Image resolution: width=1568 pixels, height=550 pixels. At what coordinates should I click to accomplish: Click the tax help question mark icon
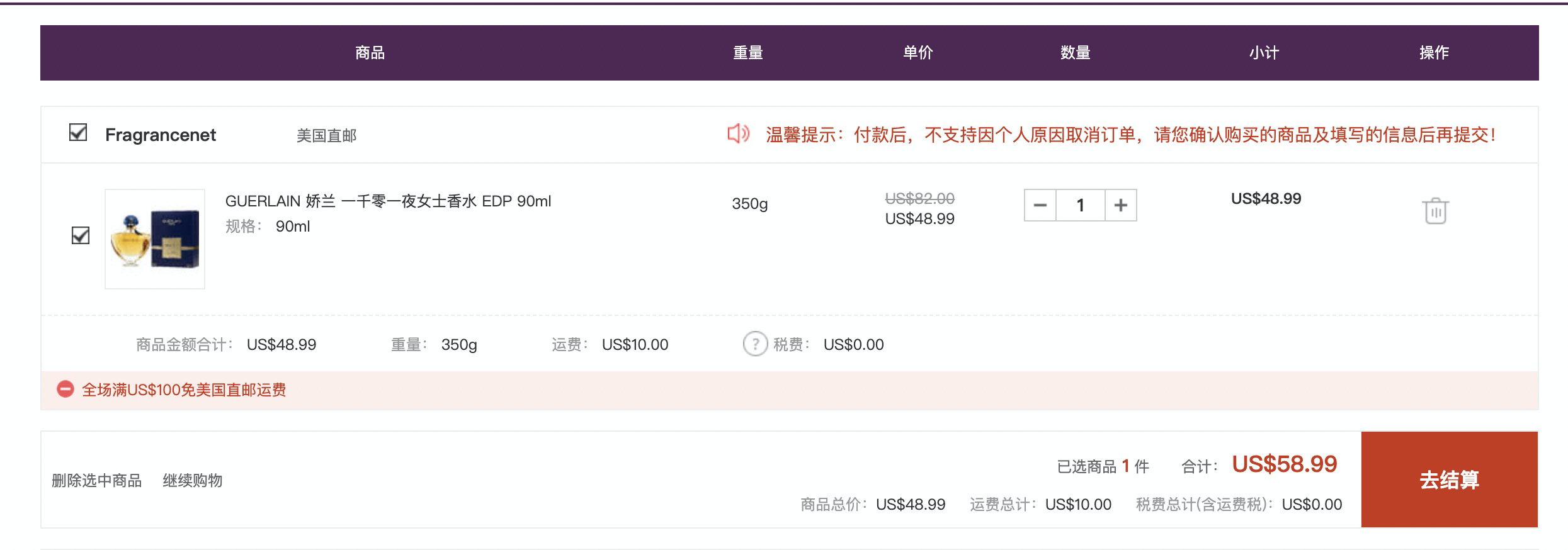[755, 344]
